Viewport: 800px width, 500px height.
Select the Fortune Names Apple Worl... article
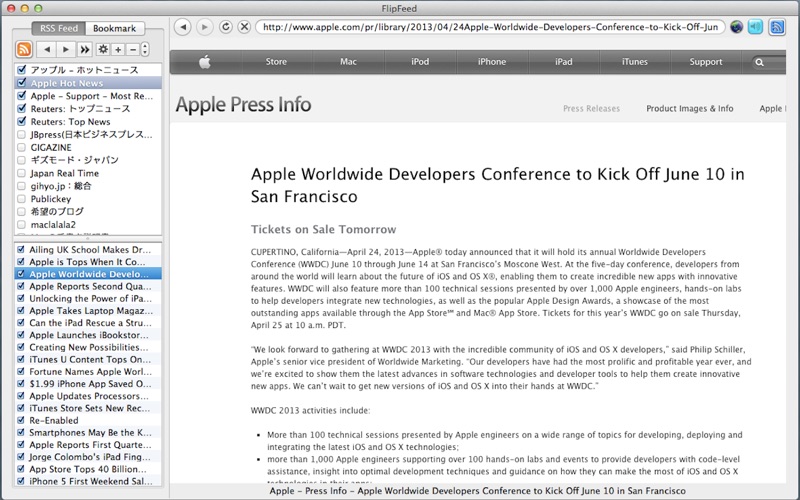(x=88, y=371)
